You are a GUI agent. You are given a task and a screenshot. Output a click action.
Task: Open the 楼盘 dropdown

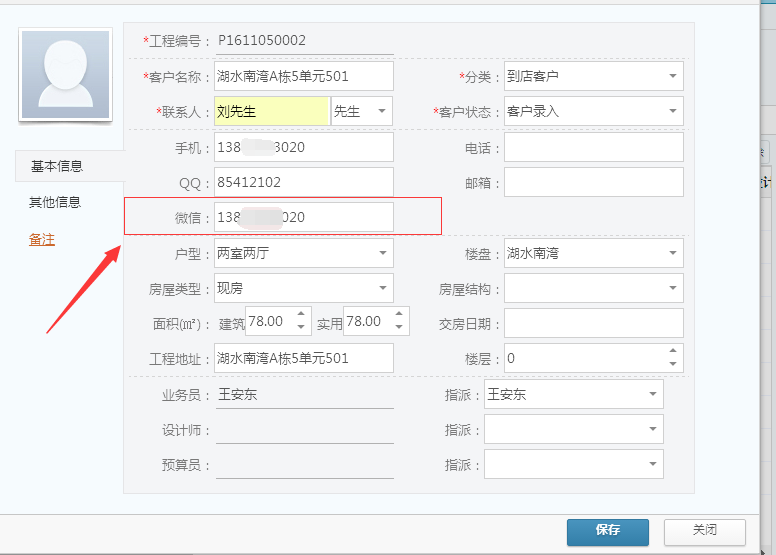coord(672,253)
